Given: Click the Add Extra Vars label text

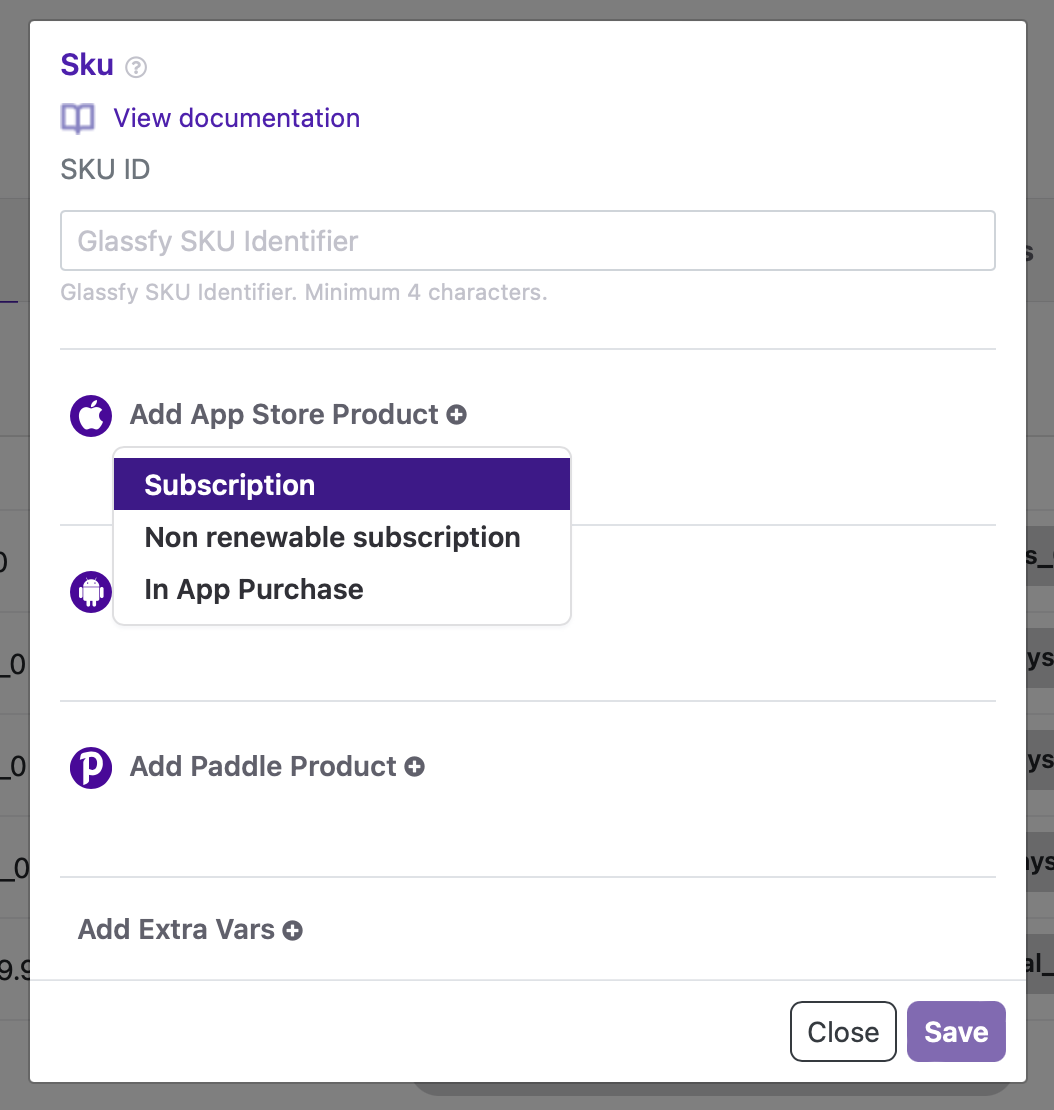Looking at the screenshot, I should pyautogui.click(x=176, y=930).
